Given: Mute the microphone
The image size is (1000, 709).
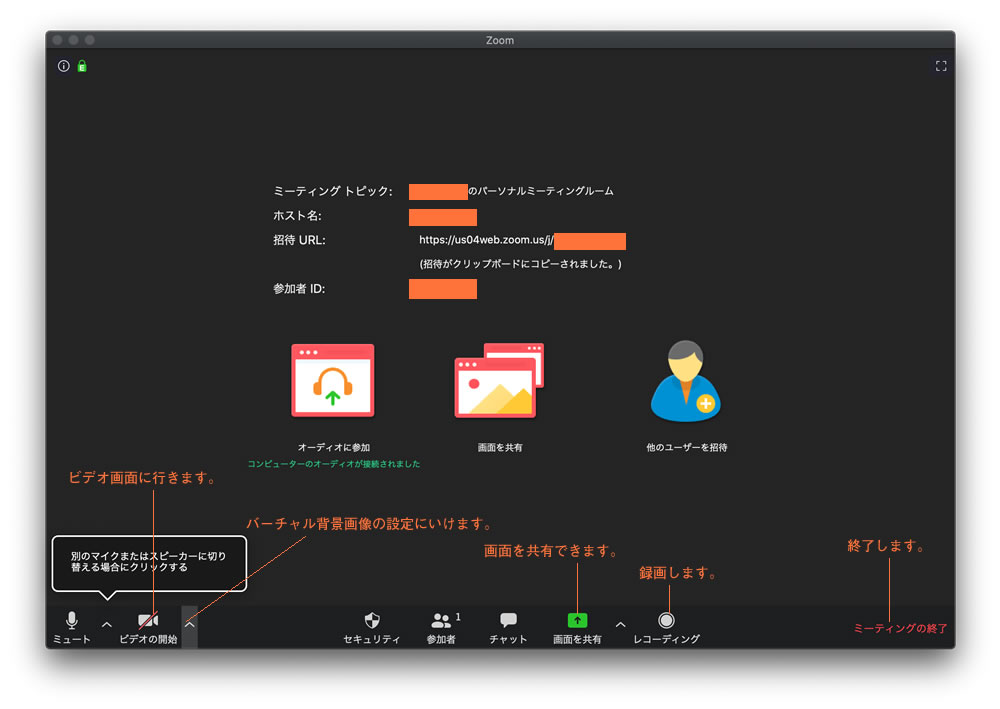Looking at the screenshot, I should pyautogui.click(x=72, y=627).
